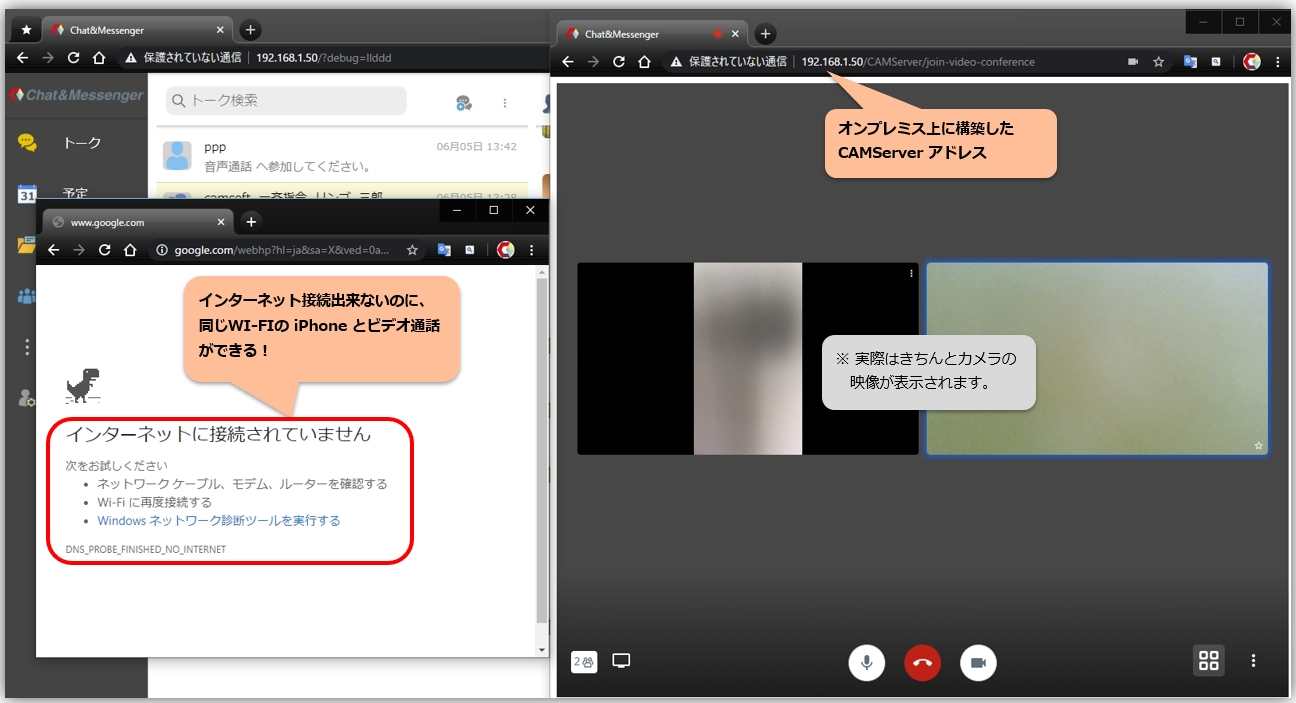The image size is (1296, 703).
Task: Reload the google.com error page
Action: (x=104, y=250)
